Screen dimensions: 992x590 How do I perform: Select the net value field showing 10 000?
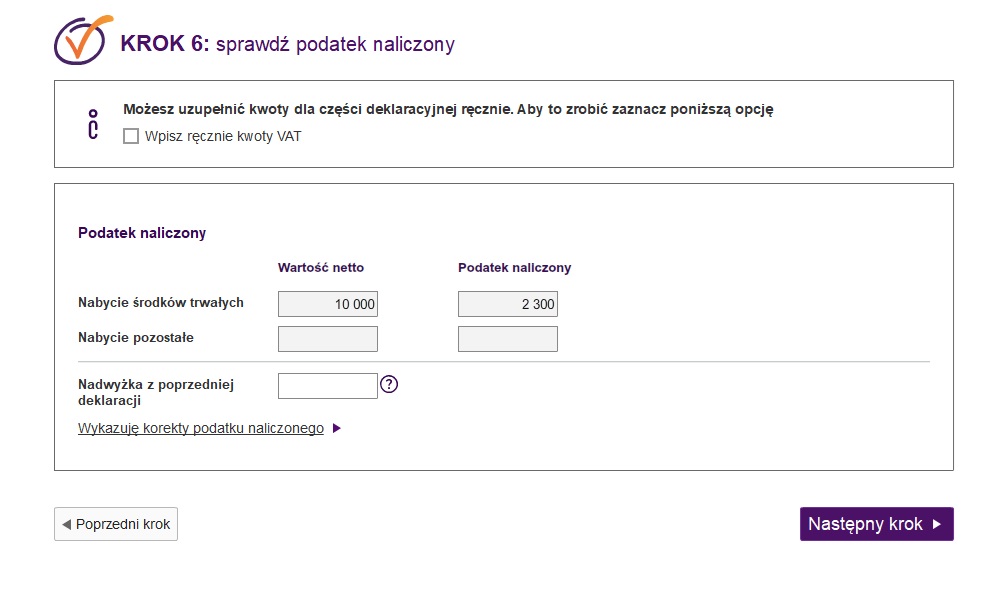pyautogui.click(x=328, y=304)
